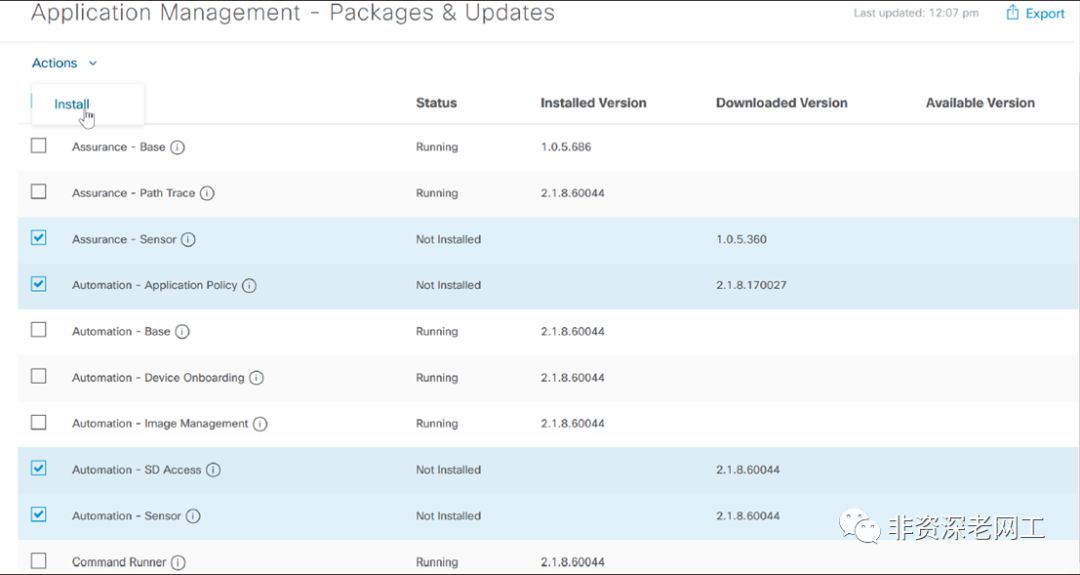This screenshot has width=1080, height=575.
Task: Deselect Automation - SD Access checkbox
Action: [x=39, y=468]
